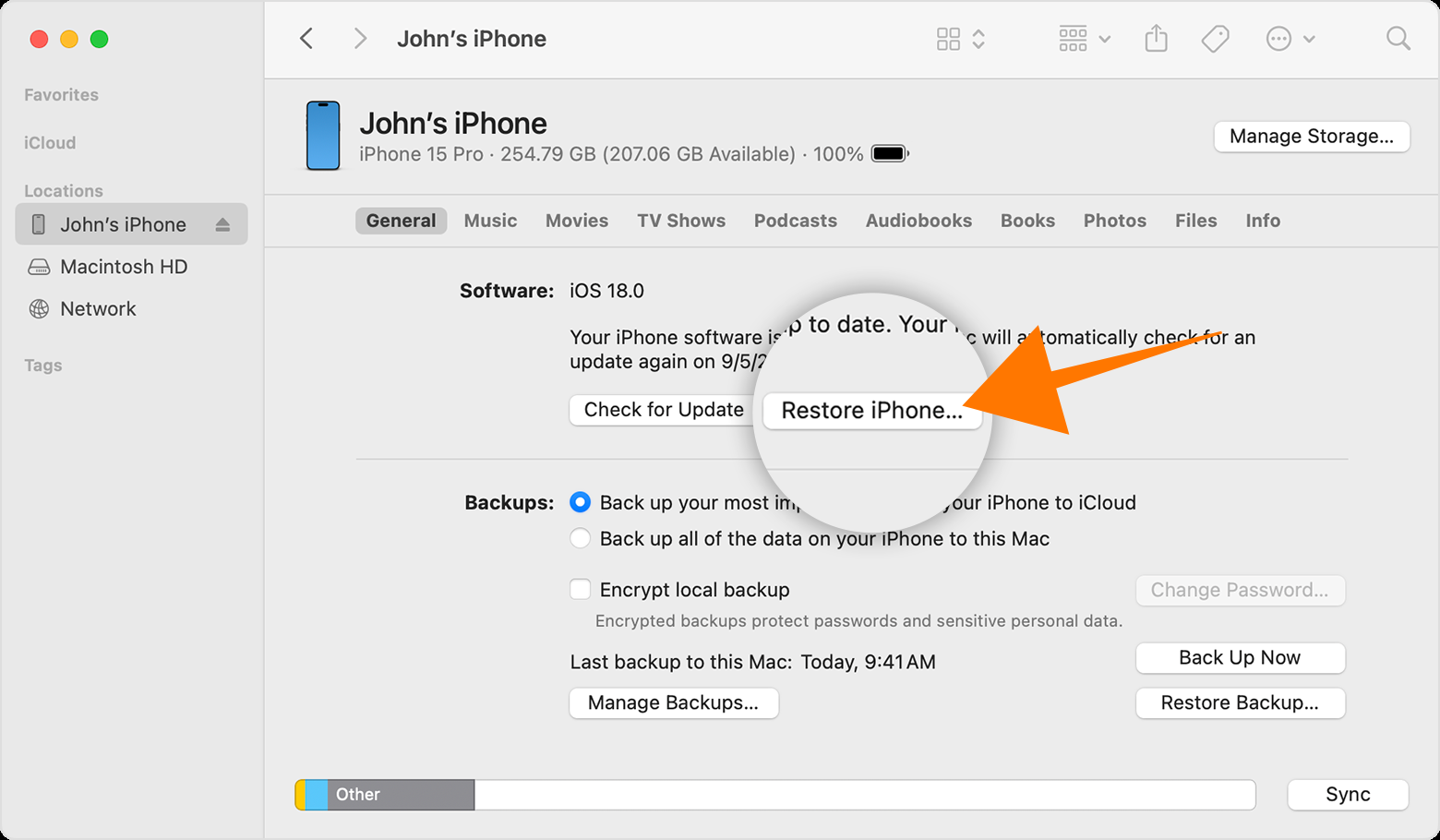
Task: Click the Other segment of storage bar
Action: (401, 795)
